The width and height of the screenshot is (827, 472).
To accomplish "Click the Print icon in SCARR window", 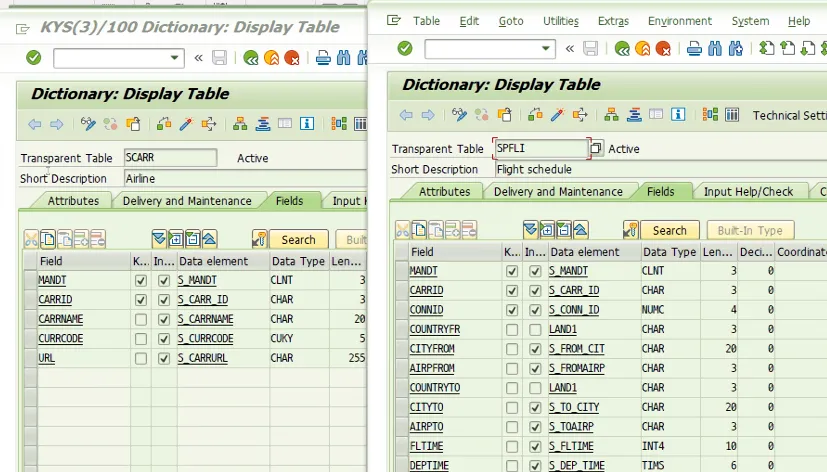I will [323, 58].
